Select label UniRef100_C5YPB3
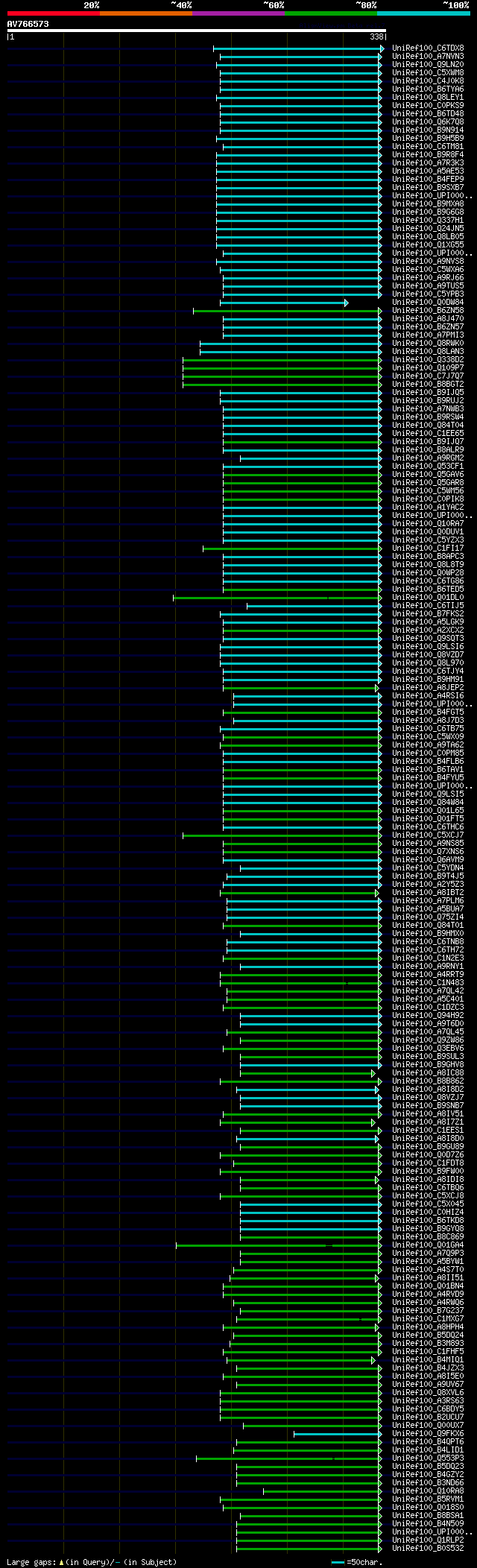The image size is (477, 1568). [x=428, y=294]
